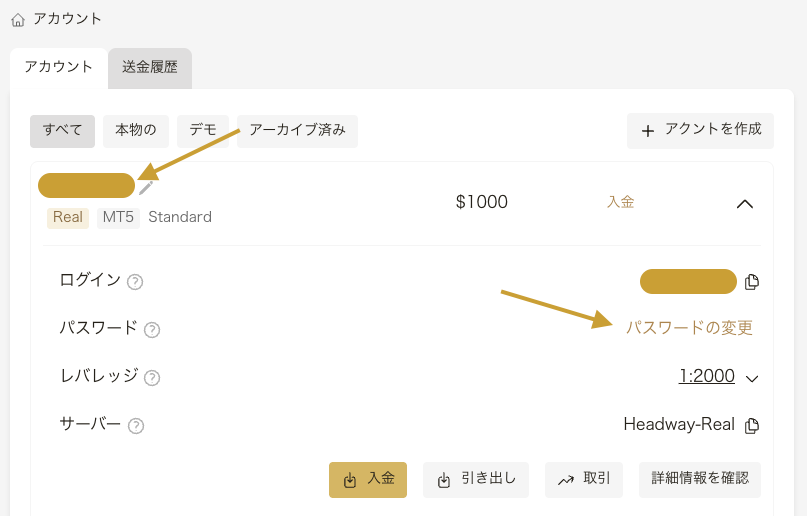Open help tooltip next to パスワード
The width and height of the screenshot is (807, 516).
point(152,329)
